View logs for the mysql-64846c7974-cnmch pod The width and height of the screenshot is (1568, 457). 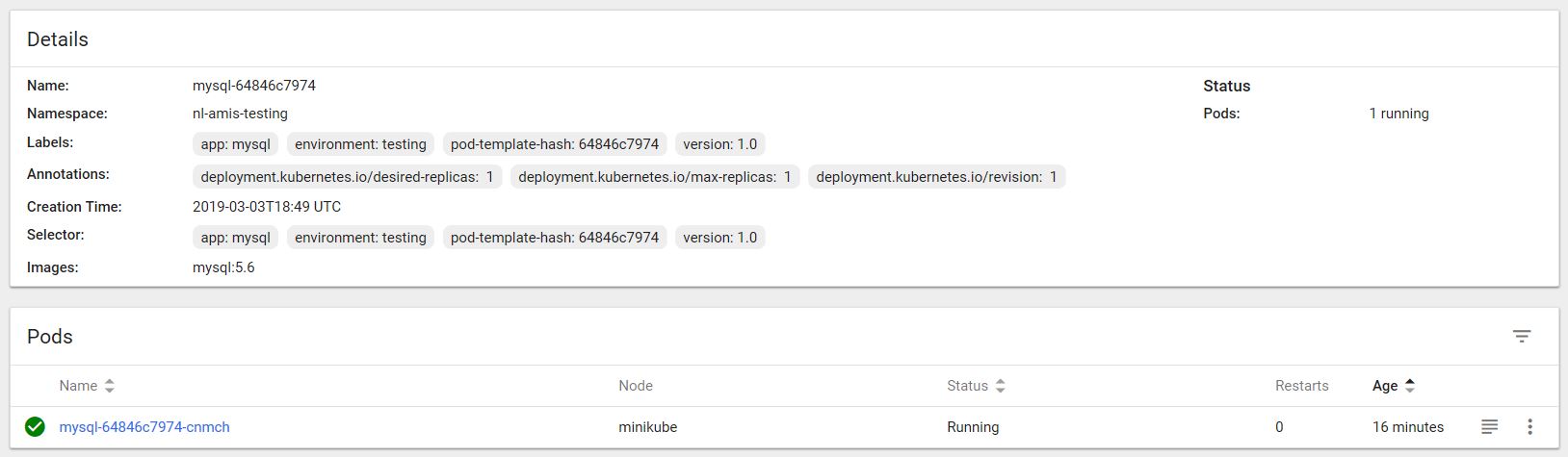click(1489, 426)
